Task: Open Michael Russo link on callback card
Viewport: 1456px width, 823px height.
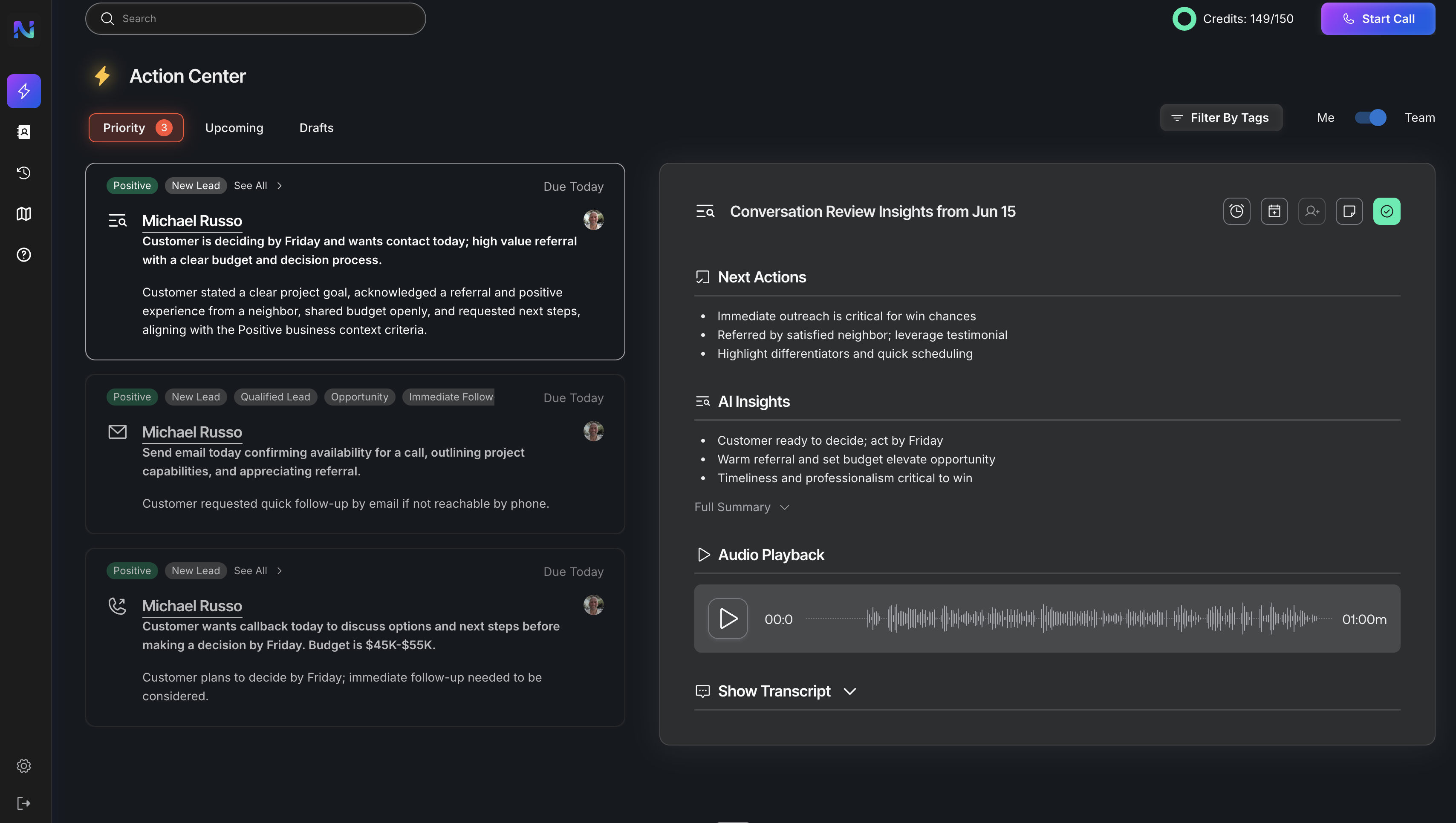Action: click(192, 606)
